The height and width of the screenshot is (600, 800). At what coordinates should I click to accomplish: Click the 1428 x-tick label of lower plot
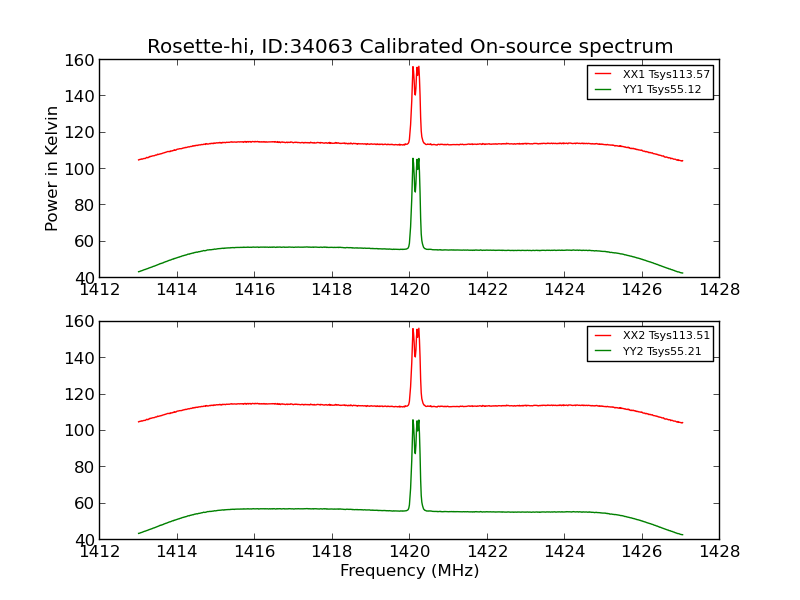click(x=719, y=552)
